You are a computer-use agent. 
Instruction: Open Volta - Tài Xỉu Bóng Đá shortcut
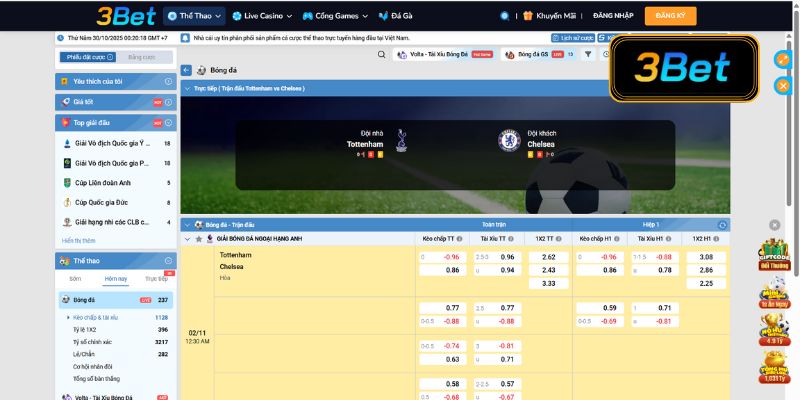pos(444,55)
